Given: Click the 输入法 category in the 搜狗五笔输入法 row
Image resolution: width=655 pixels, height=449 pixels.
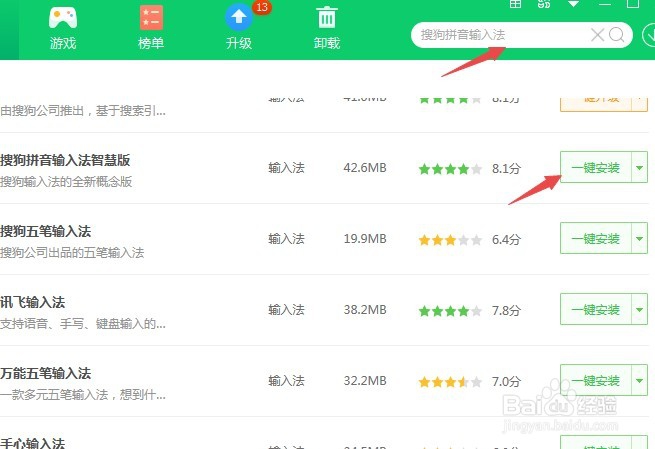Looking at the screenshot, I should point(286,239).
